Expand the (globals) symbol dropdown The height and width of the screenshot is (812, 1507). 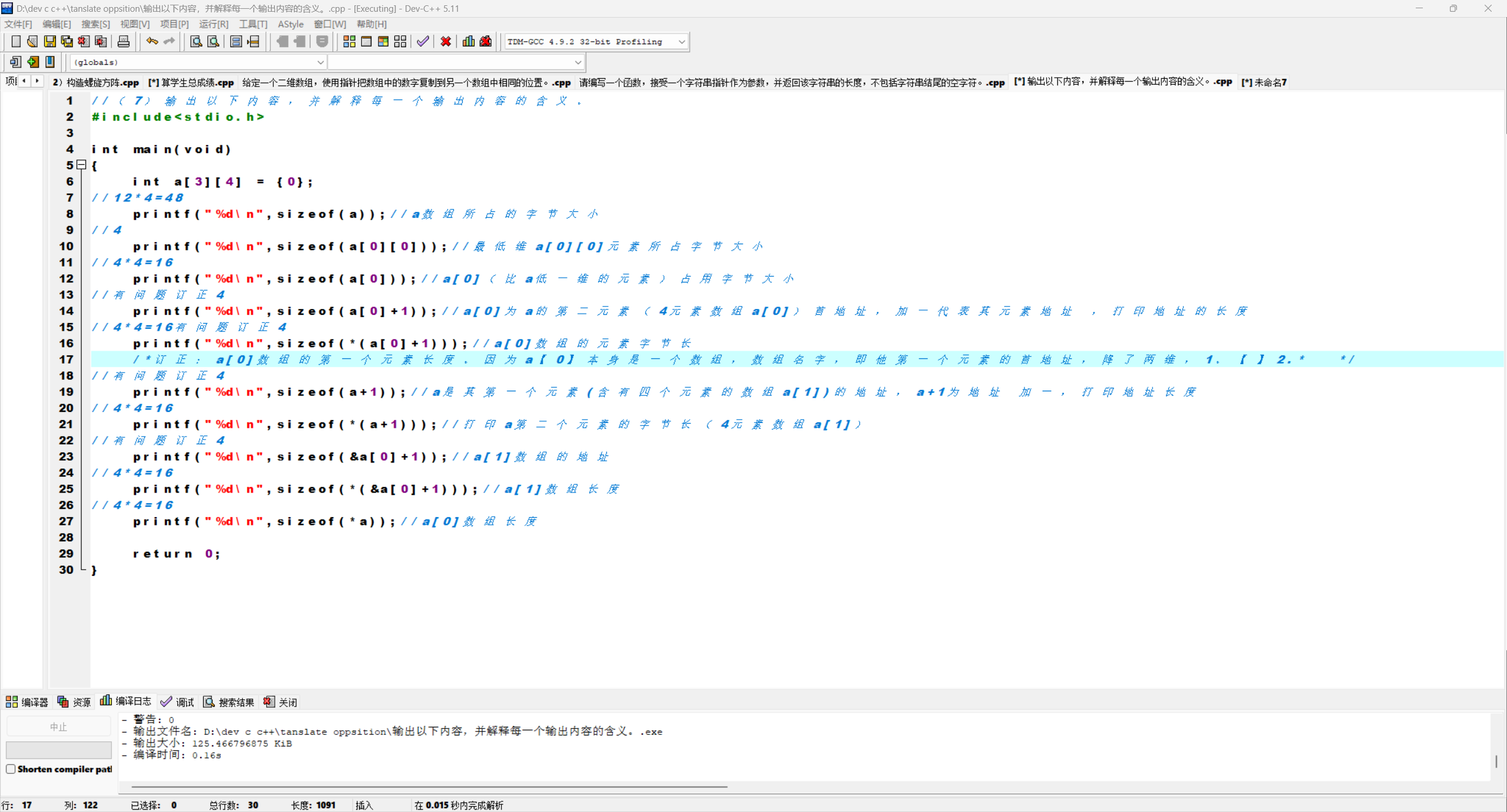[x=320, y=62]
